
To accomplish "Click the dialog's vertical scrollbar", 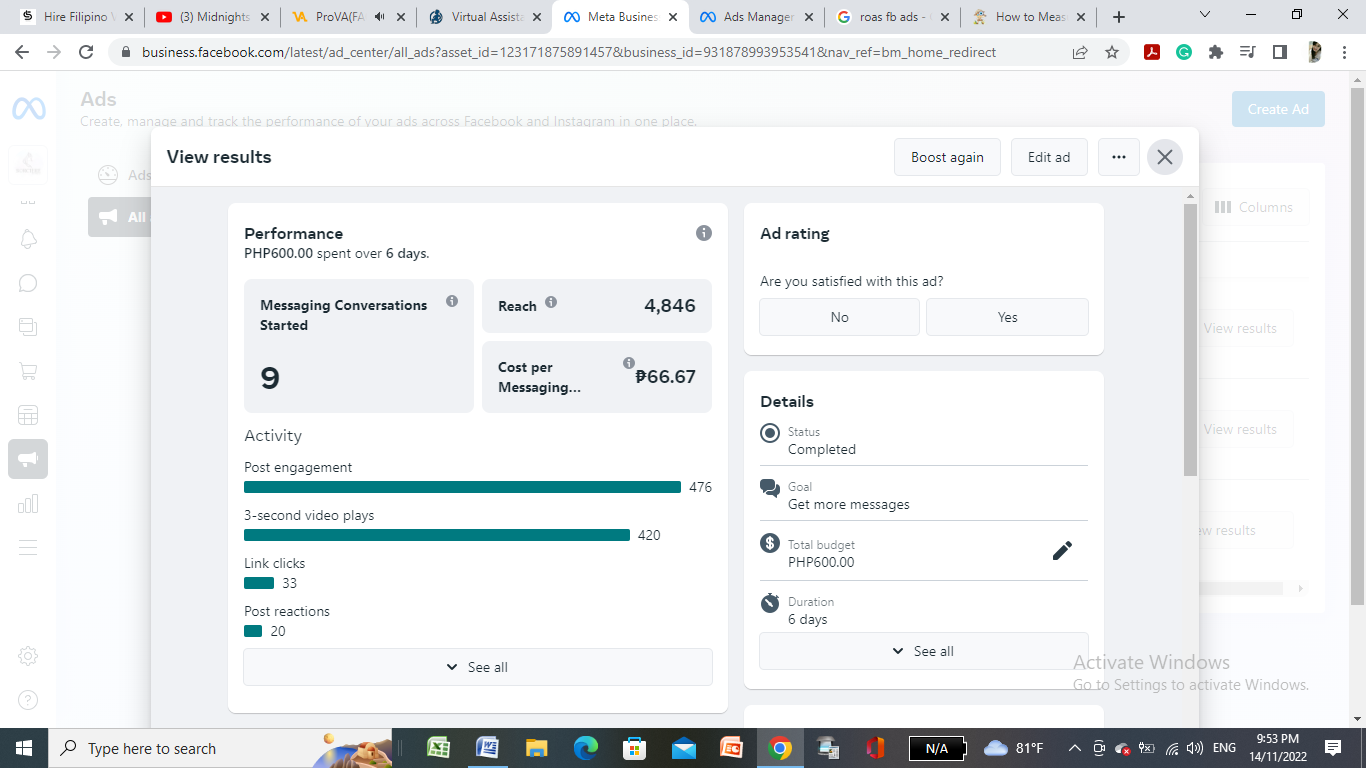I will point(1190,340).
